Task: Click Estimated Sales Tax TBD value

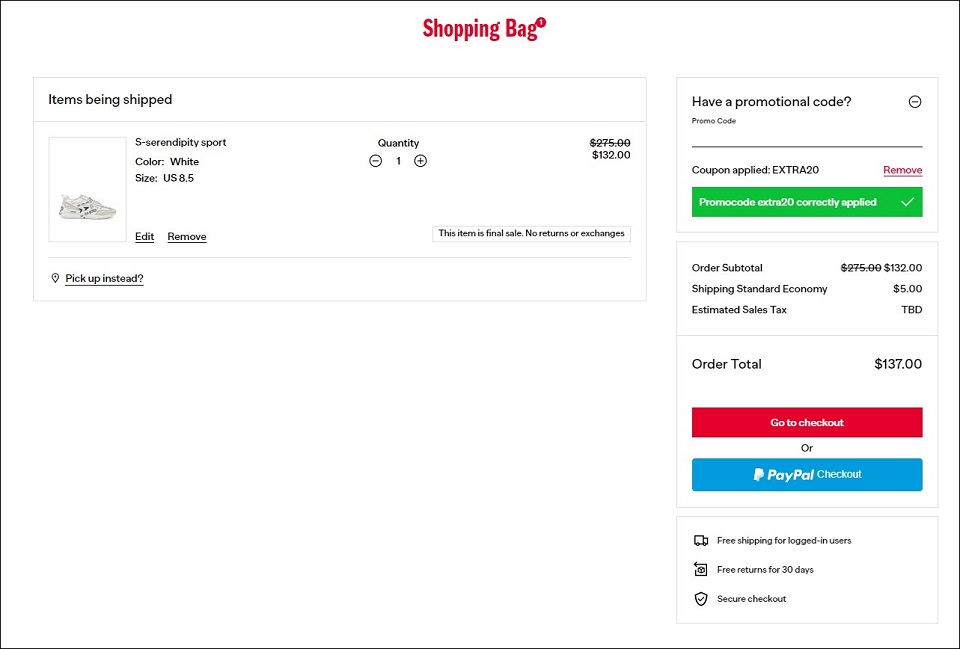Action: [912, 310]
